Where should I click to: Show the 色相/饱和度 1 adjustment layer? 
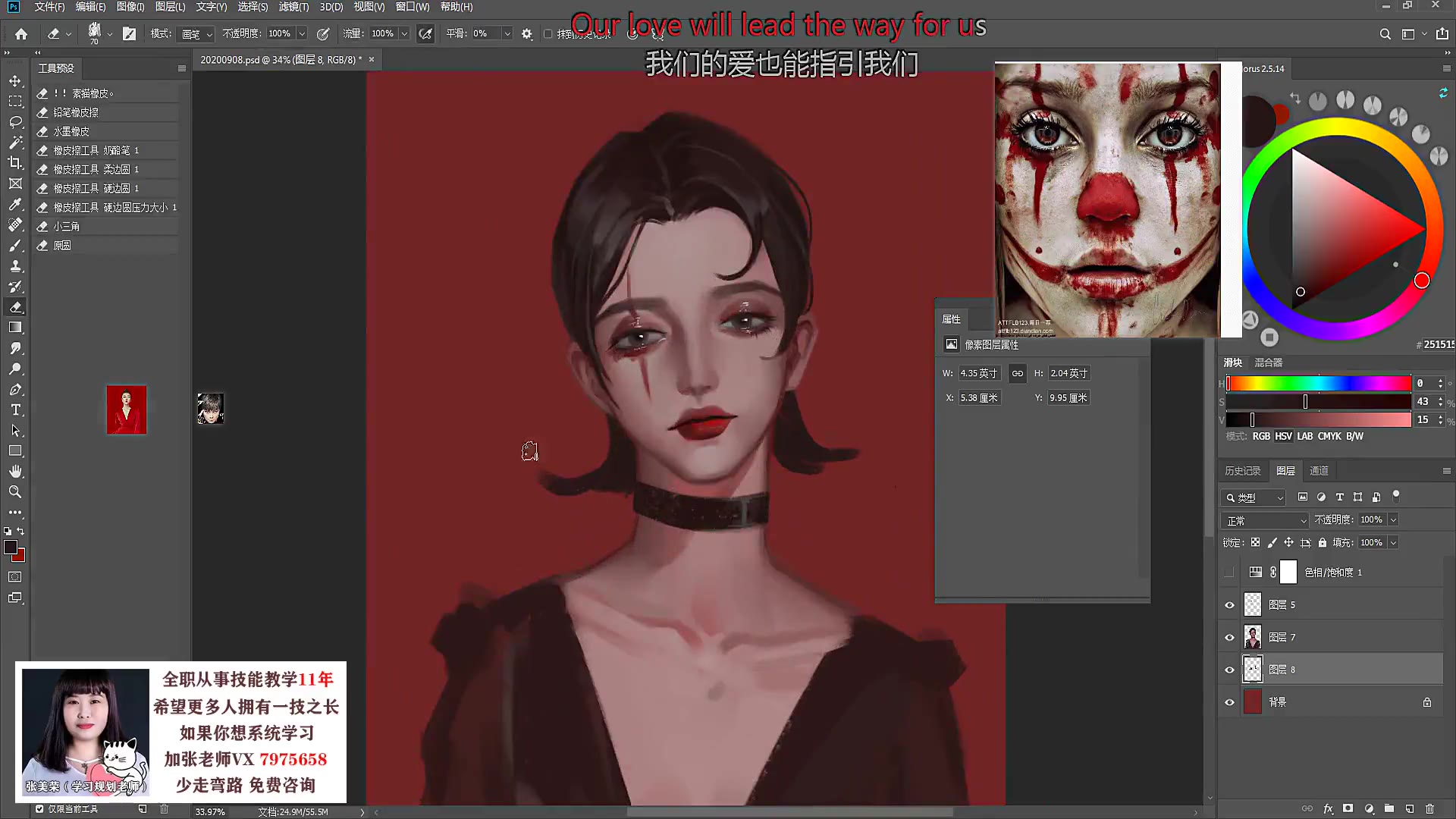(1229, 573)
